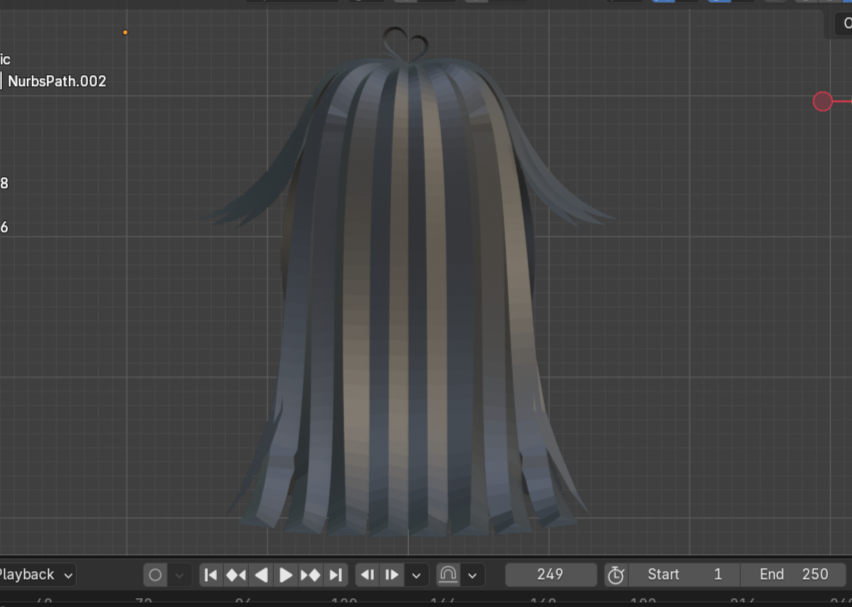The height and width of the screenshot is (607, 852).
Task: Click the red circle gizmo at the right edge
Action: click(823, 101)
